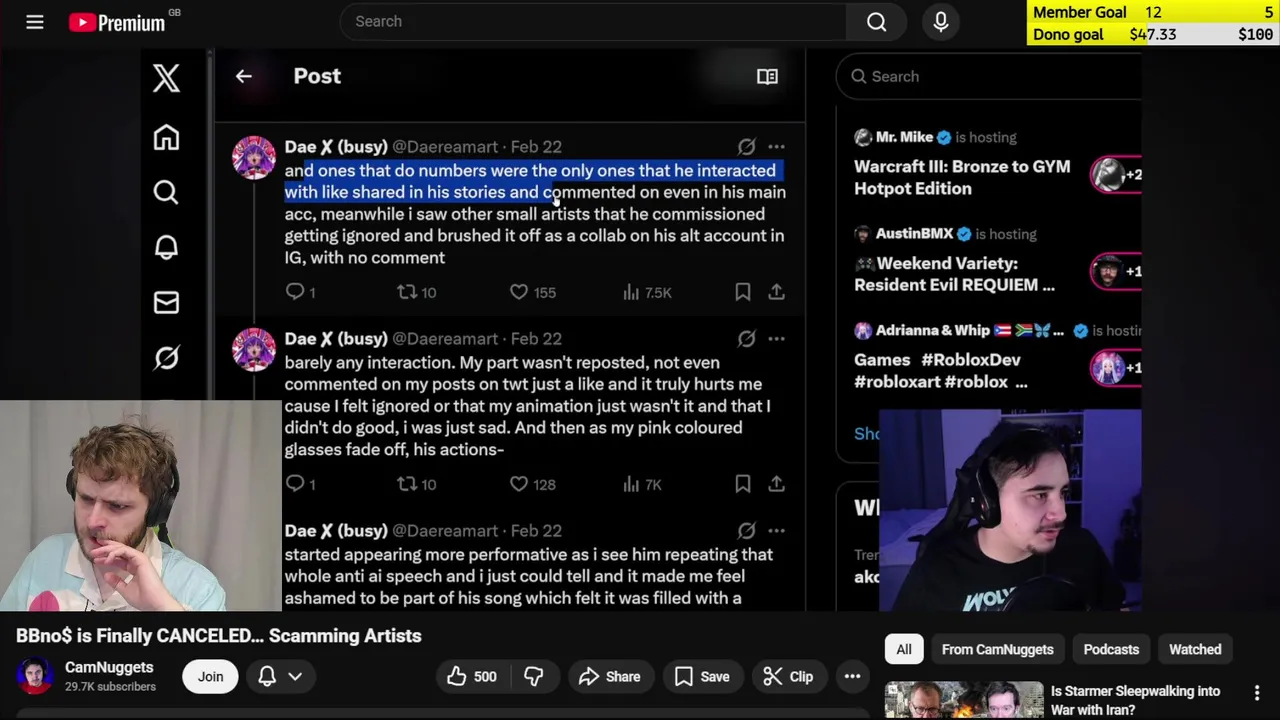Click the YouTube search magnifier button

[877, 21]
